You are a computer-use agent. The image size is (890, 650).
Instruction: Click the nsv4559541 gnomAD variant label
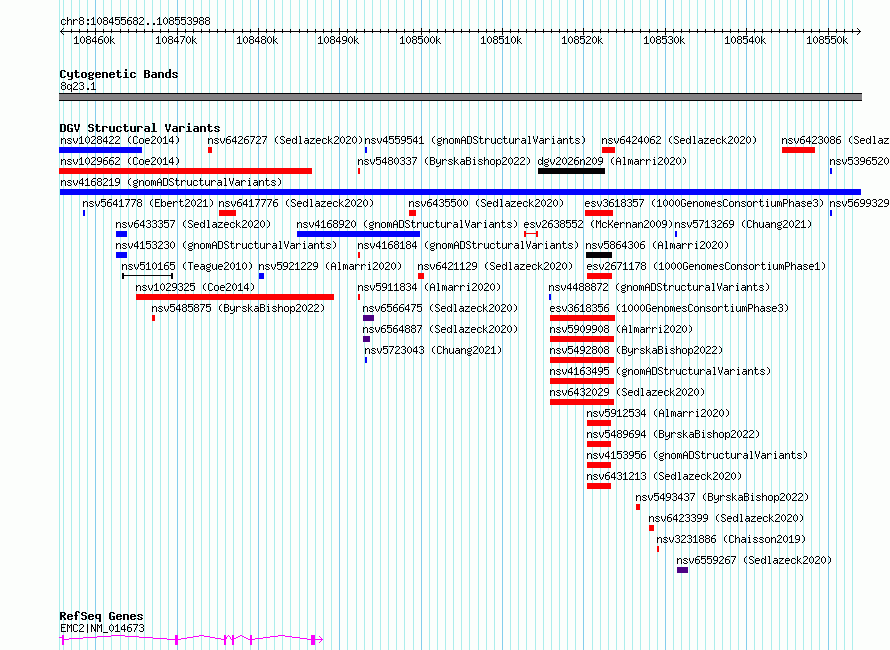475,140
